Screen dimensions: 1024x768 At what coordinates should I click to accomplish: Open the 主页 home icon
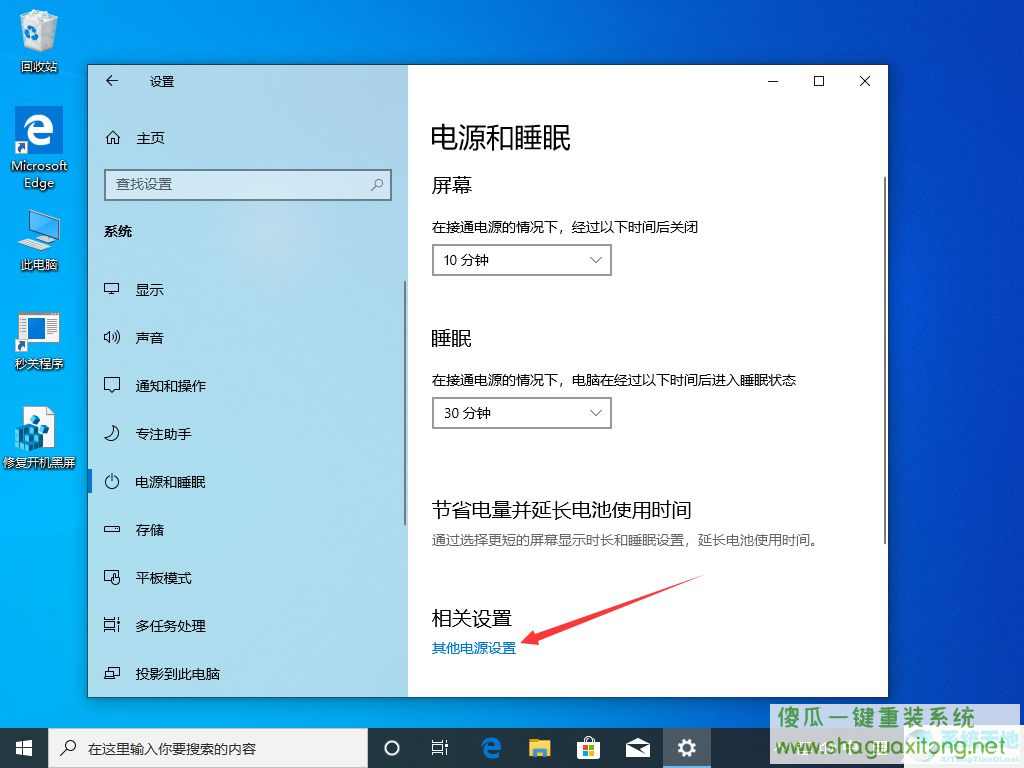point(113,138)
